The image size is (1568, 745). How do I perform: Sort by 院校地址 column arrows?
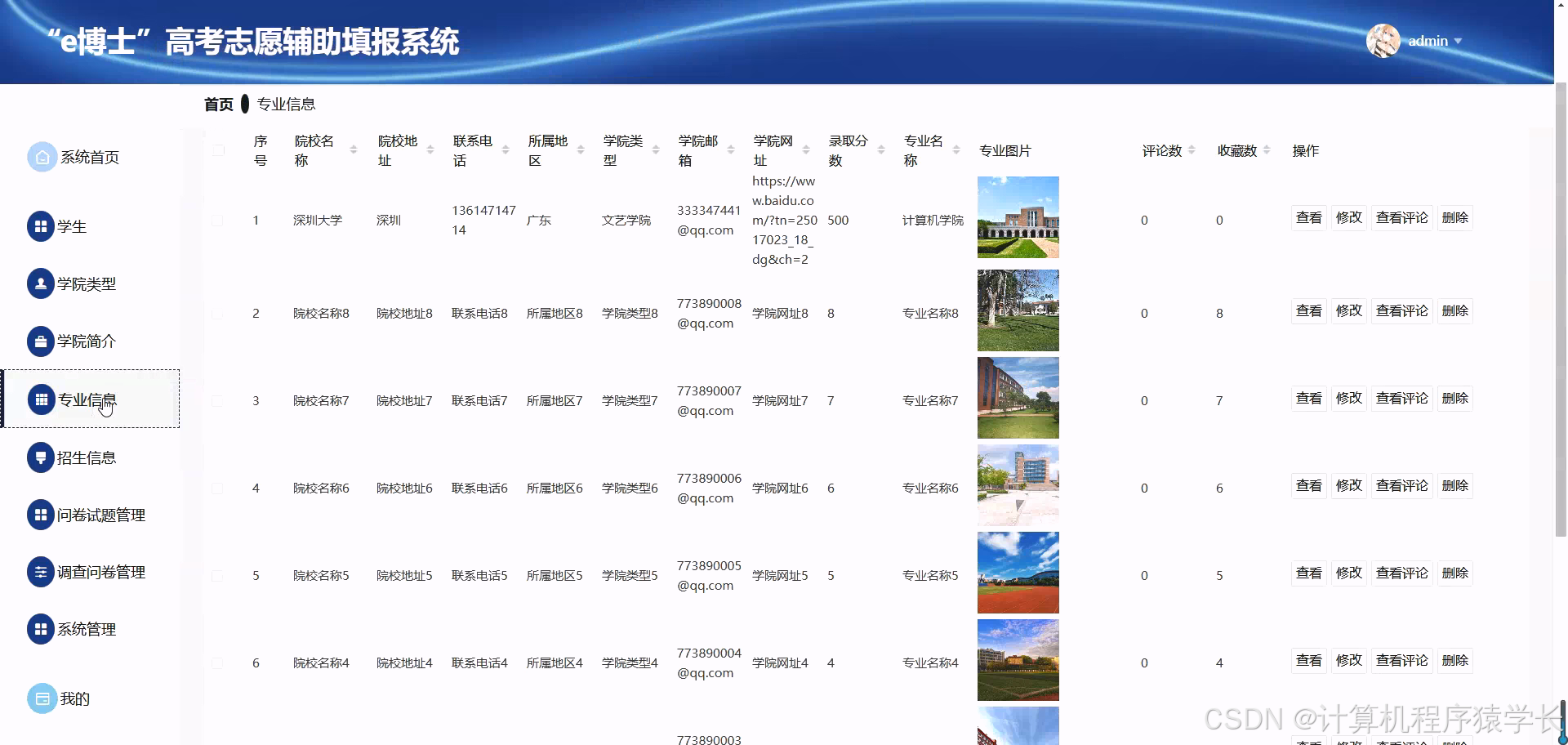[430, 150]
